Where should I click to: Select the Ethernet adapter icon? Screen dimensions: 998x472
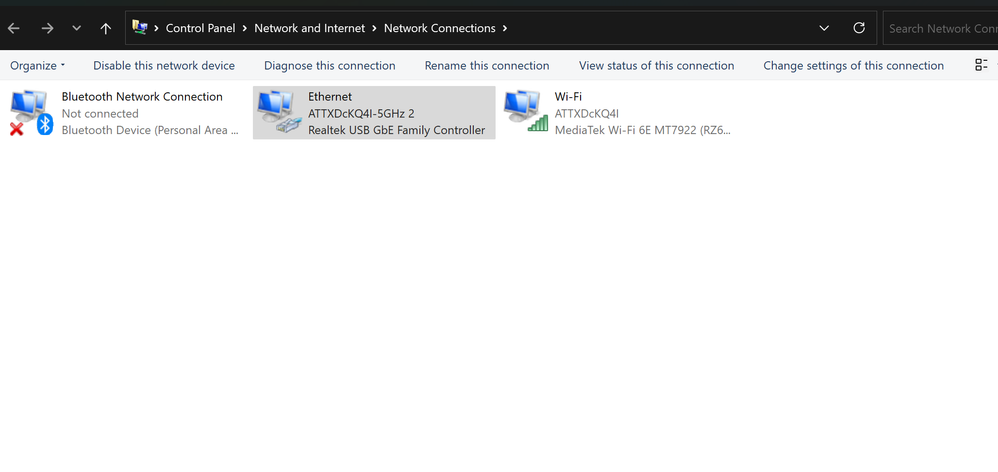(277, 112)
